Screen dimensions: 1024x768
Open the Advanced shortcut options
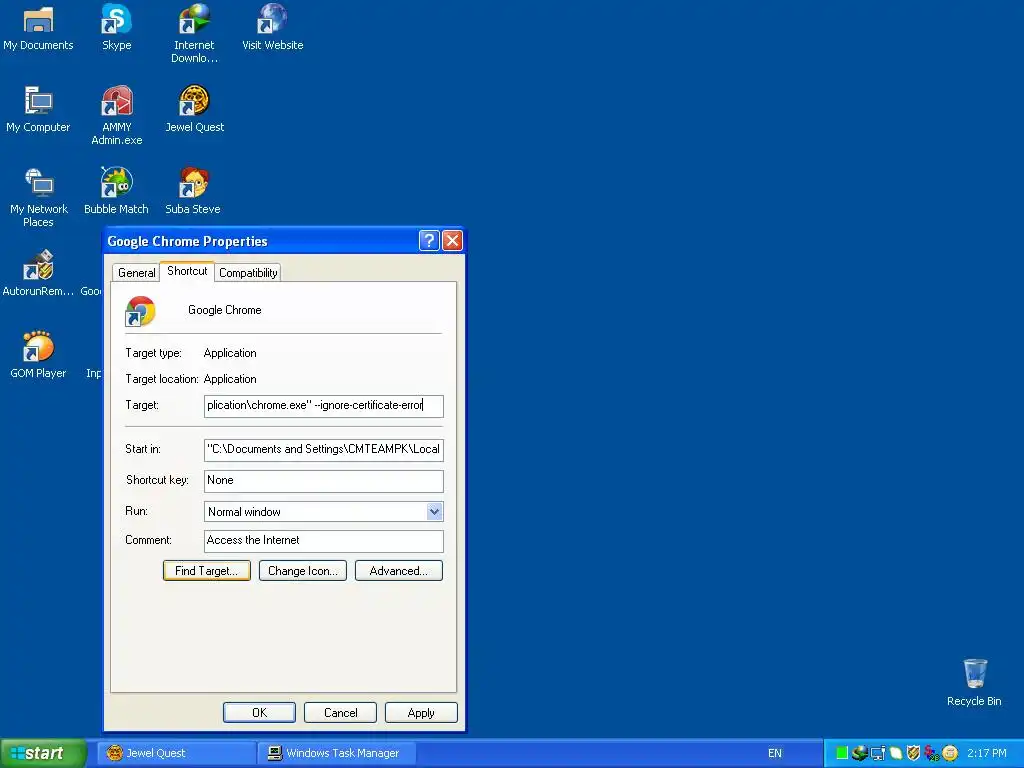(x=398, y=571)
